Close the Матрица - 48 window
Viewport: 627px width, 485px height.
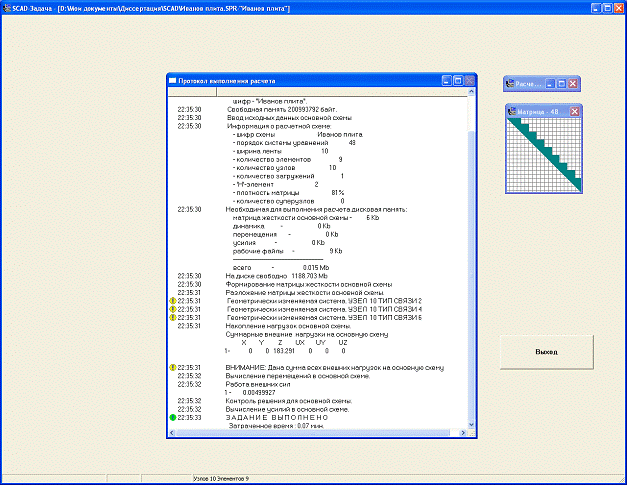pos(574,111)
